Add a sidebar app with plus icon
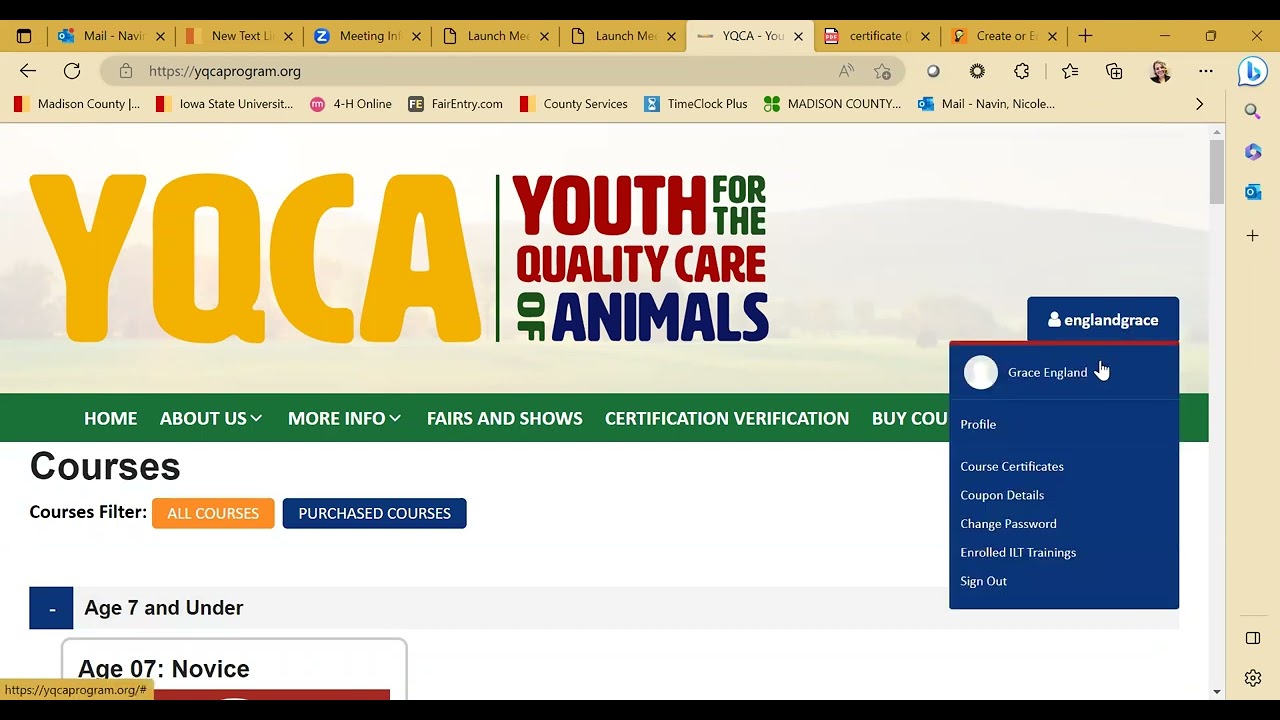 [x=1252, y=236]
